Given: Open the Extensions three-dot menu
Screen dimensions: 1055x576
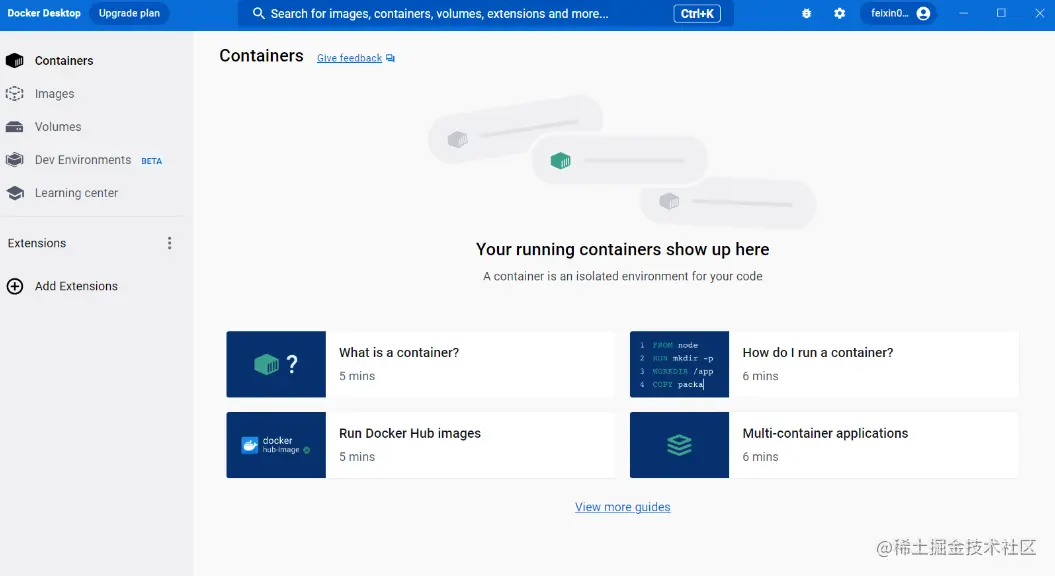Looking at the screenshot, I should (x=170, y=243).
